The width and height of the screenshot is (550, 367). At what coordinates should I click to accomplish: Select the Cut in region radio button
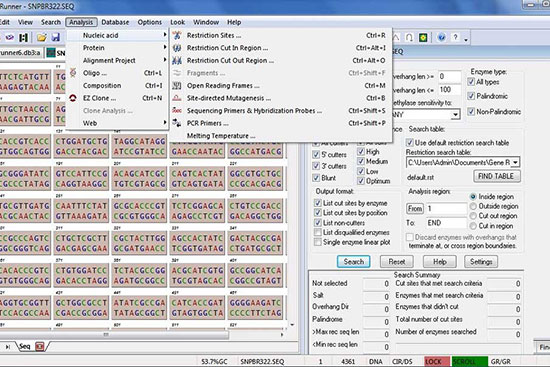pyautogui.click(x=473, y=226)
